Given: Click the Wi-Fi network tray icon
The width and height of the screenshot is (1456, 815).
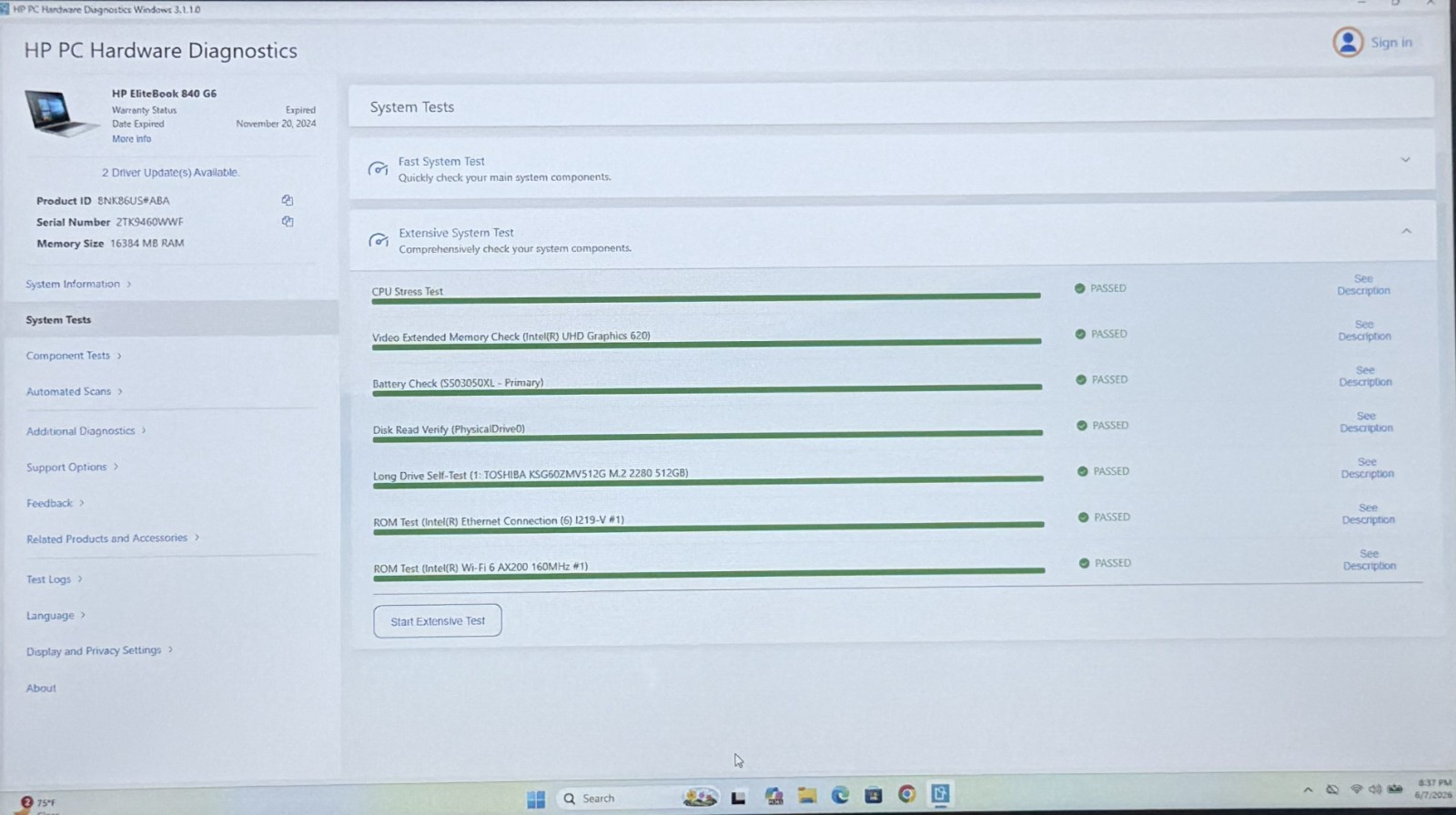Looking at the screenshot, I should (x=1356, y=790).
